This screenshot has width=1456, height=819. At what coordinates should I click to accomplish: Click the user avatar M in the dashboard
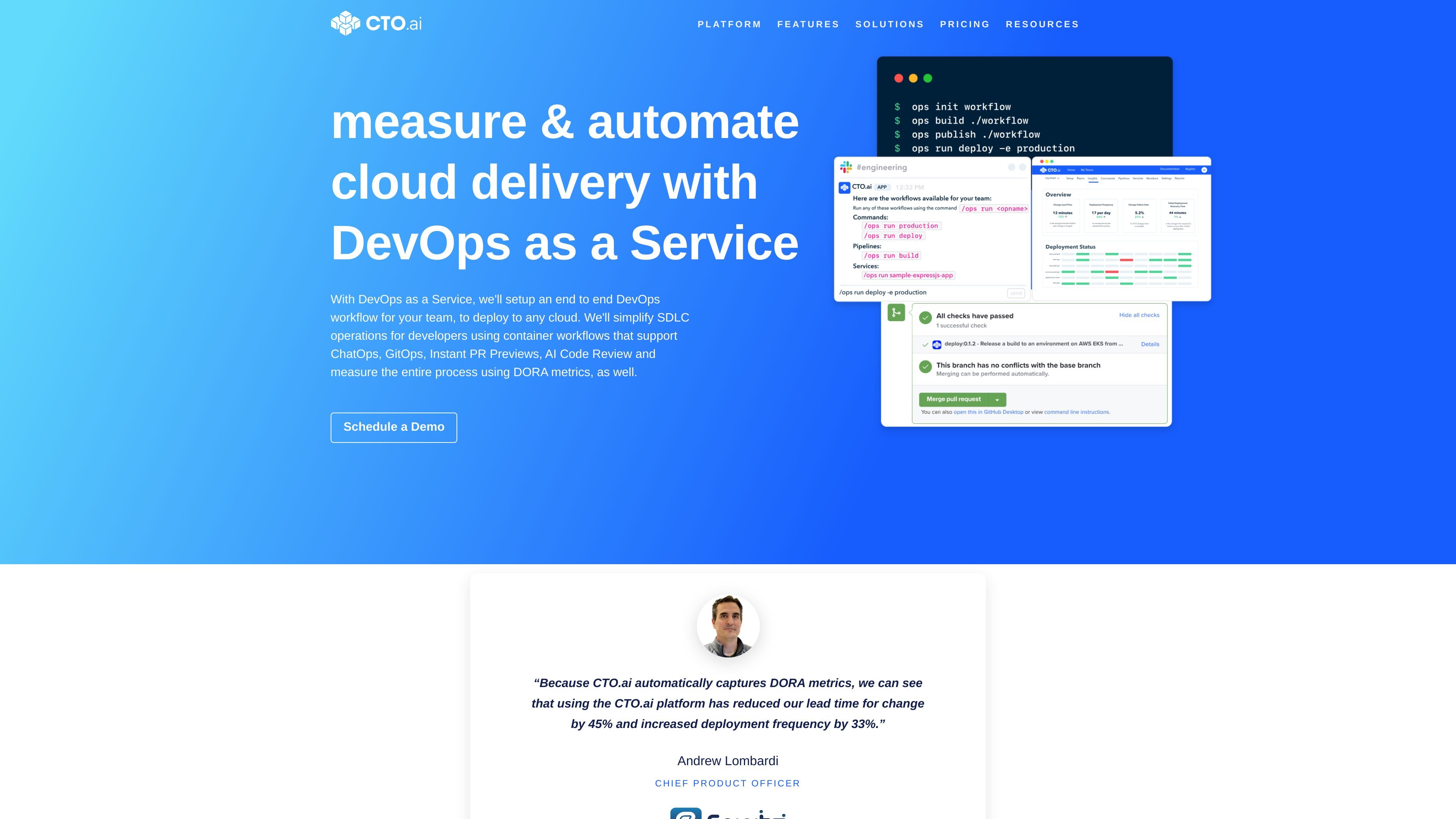(x=1204, y=169)
